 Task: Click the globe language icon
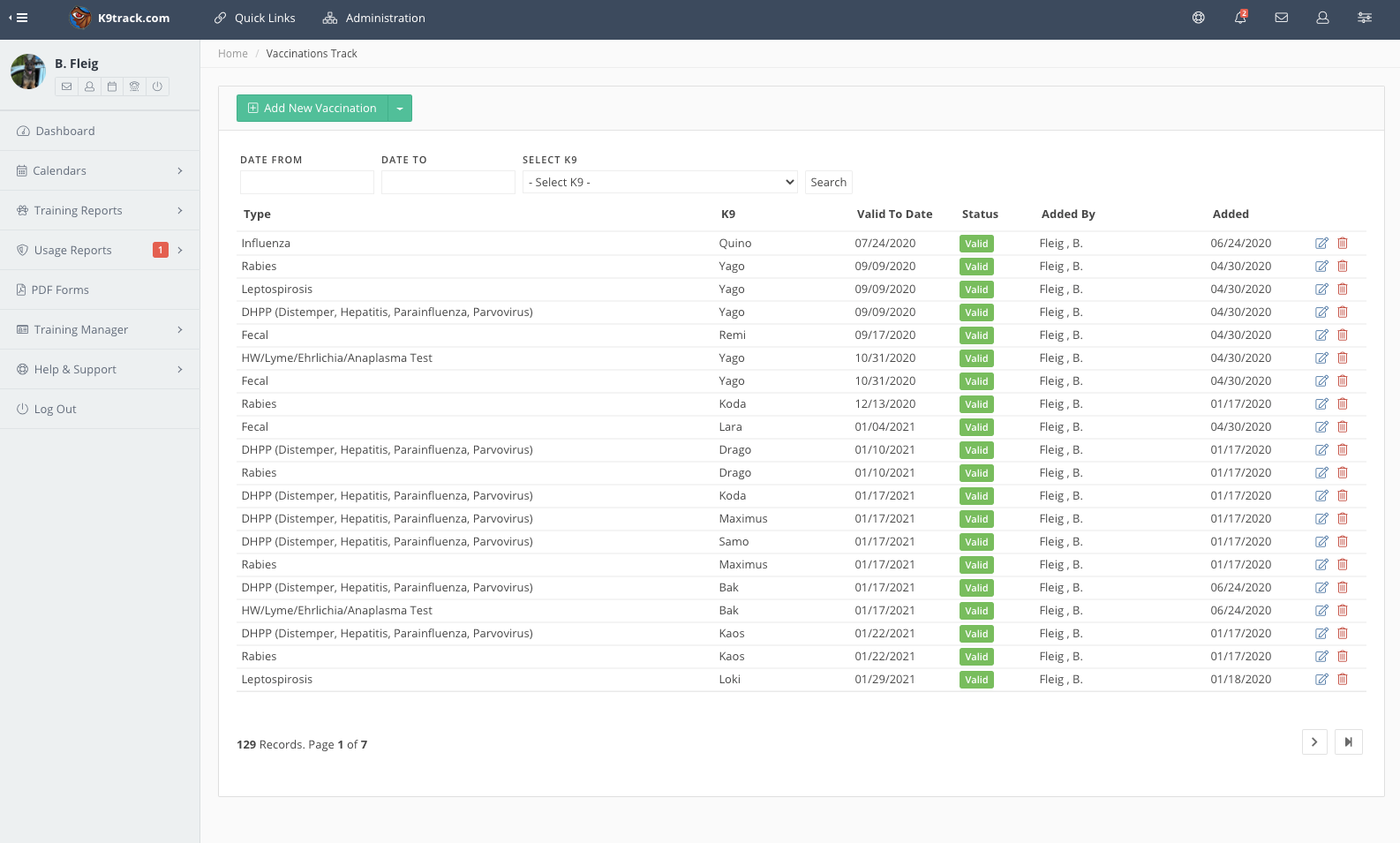pyautogui.click(x=1199, y=18)
